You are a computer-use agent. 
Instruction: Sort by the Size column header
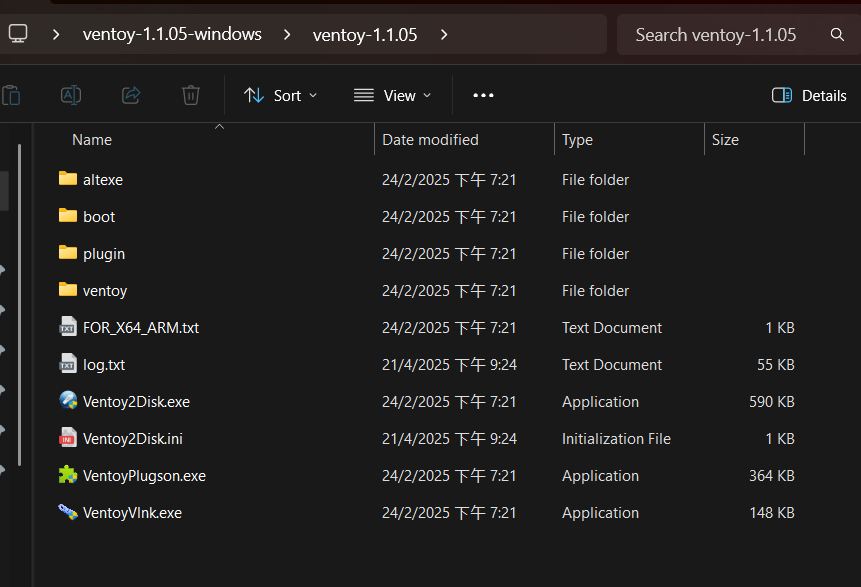(x=725, y=140)
